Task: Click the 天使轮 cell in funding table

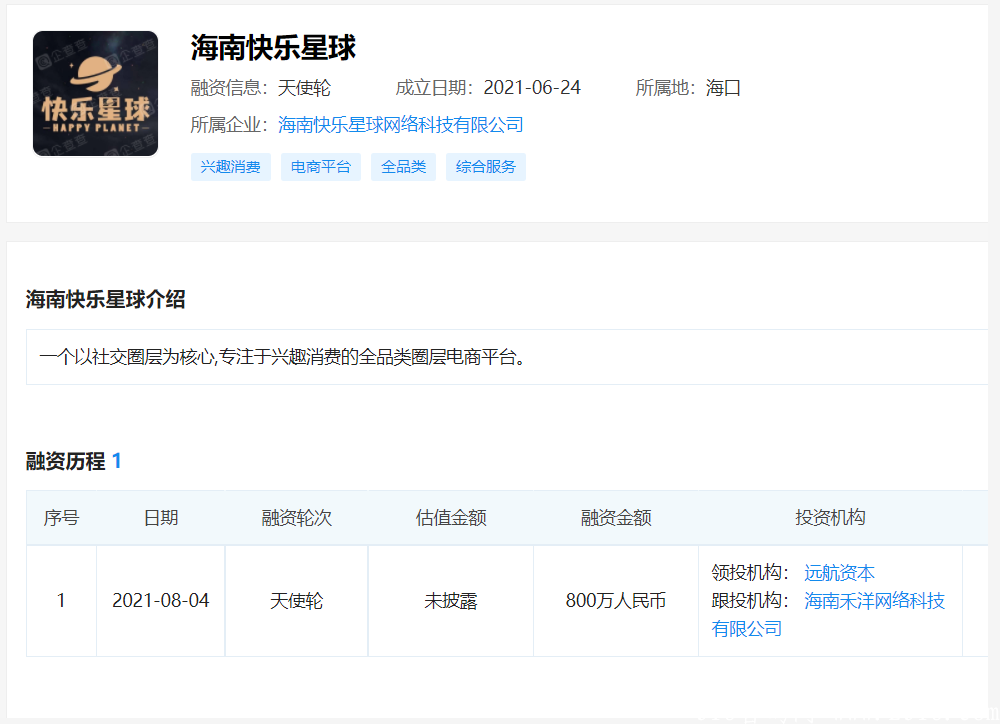Action: (297, 601)
